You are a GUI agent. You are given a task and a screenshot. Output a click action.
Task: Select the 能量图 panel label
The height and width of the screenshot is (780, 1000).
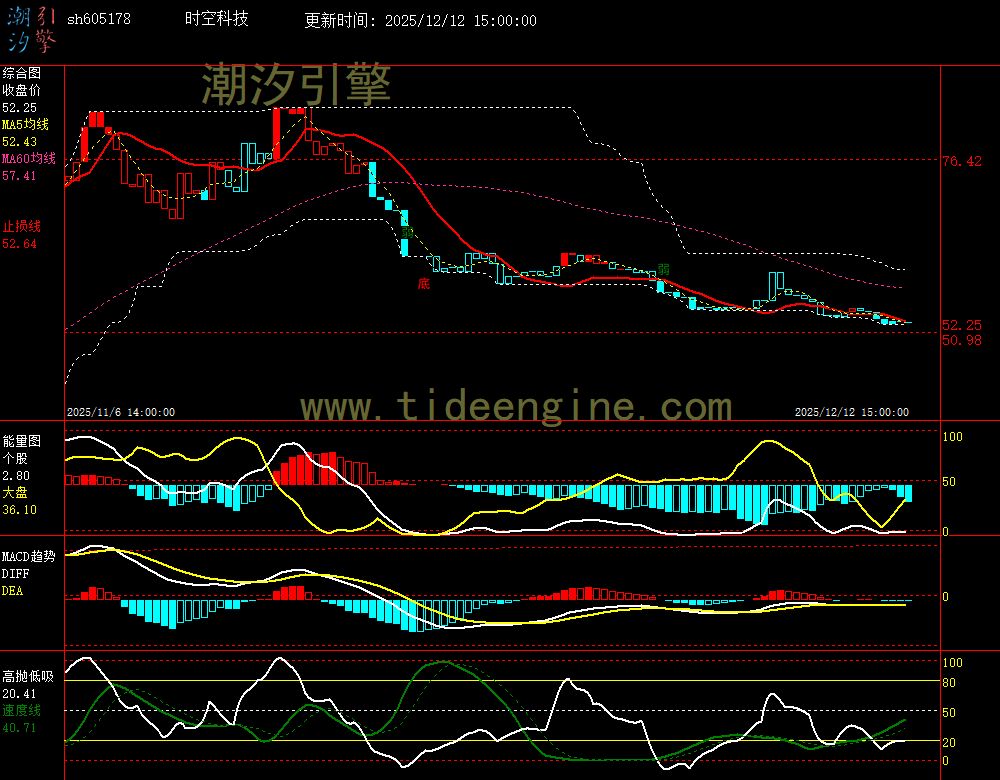pos(21,440)
